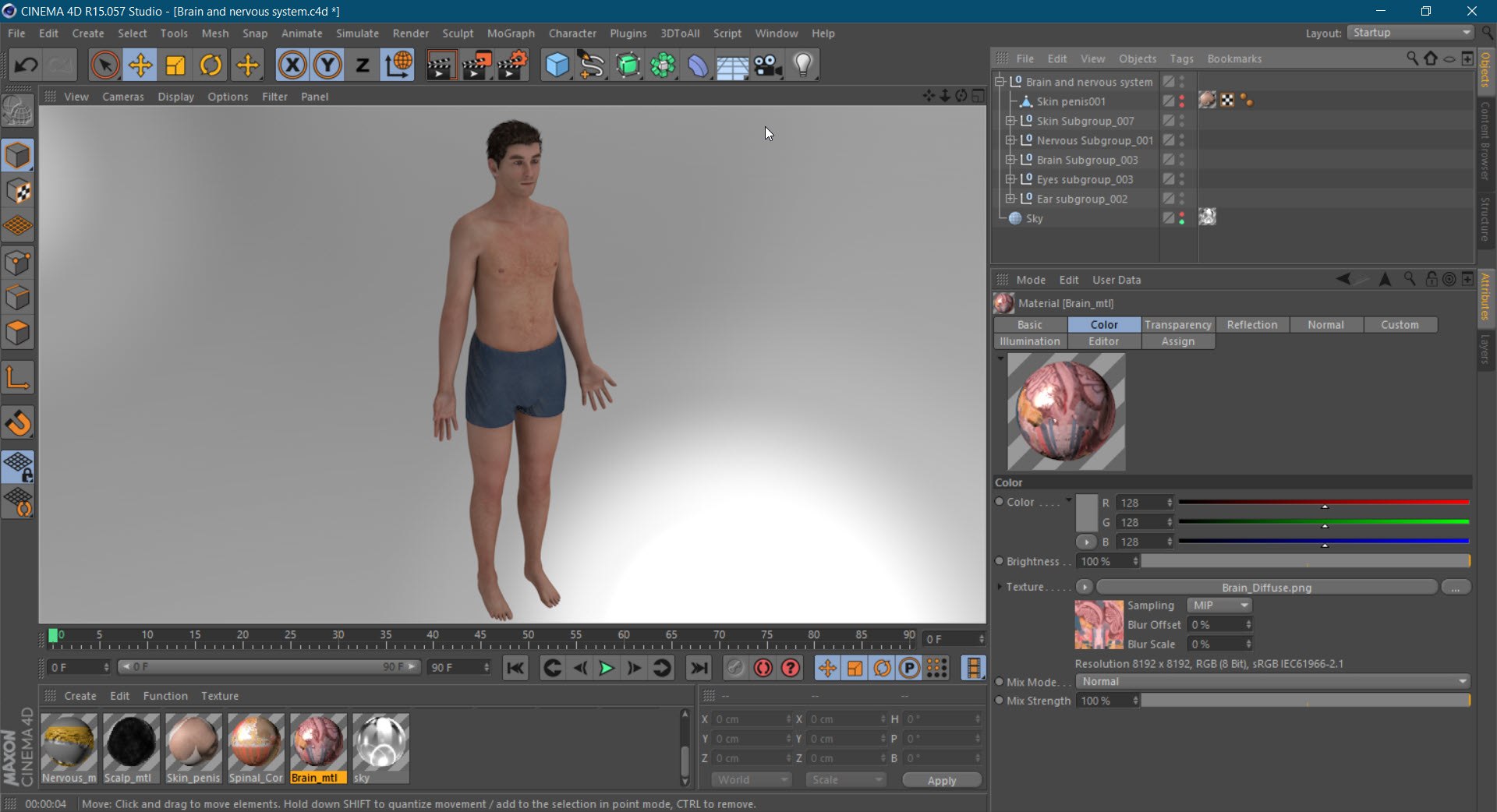This screenshot has width=1497, height=812.
Task: Add a camera object
Action: 768,65
